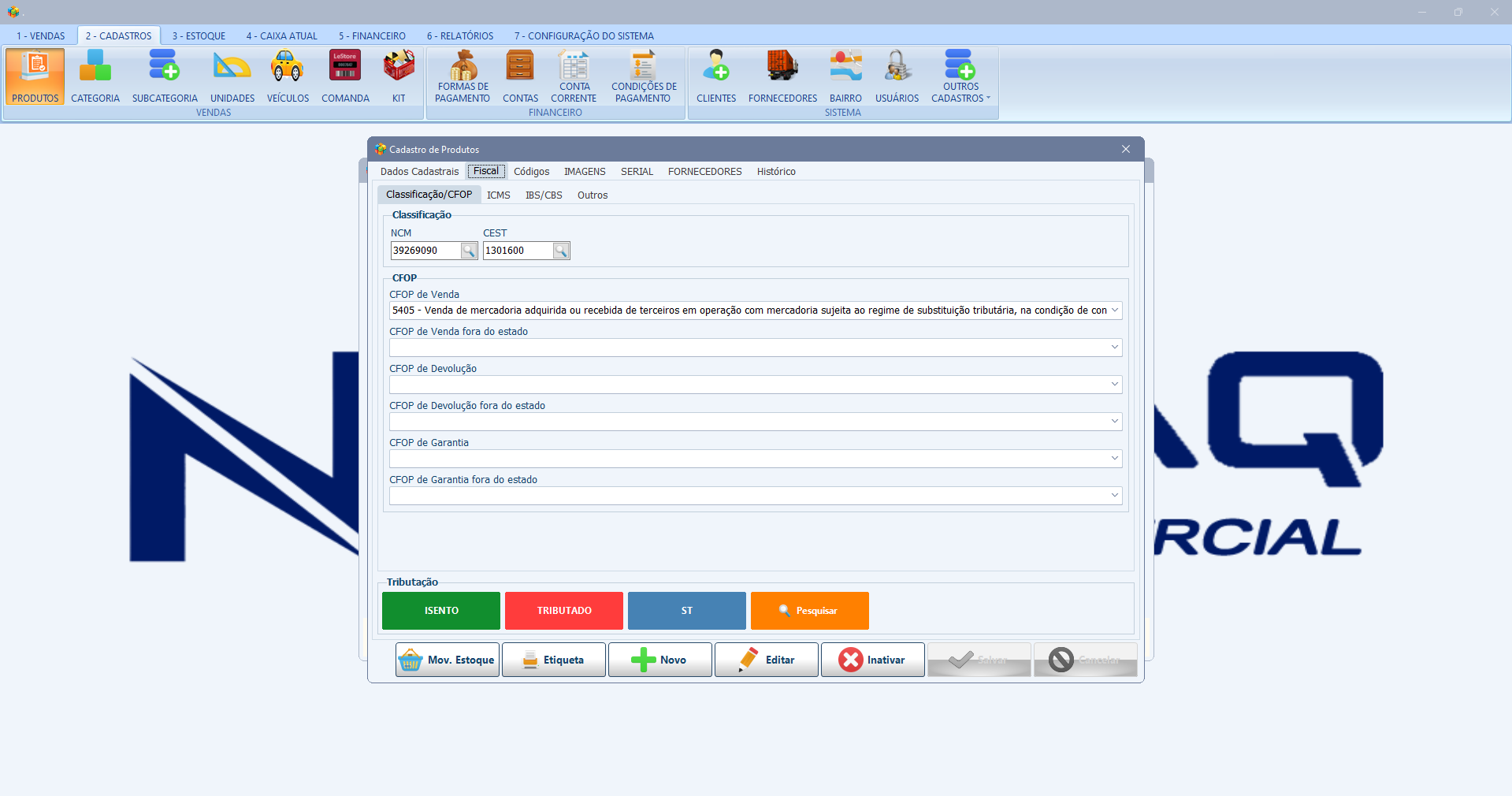Open Formas de Pagamento icon

click(x=463, y=76)
